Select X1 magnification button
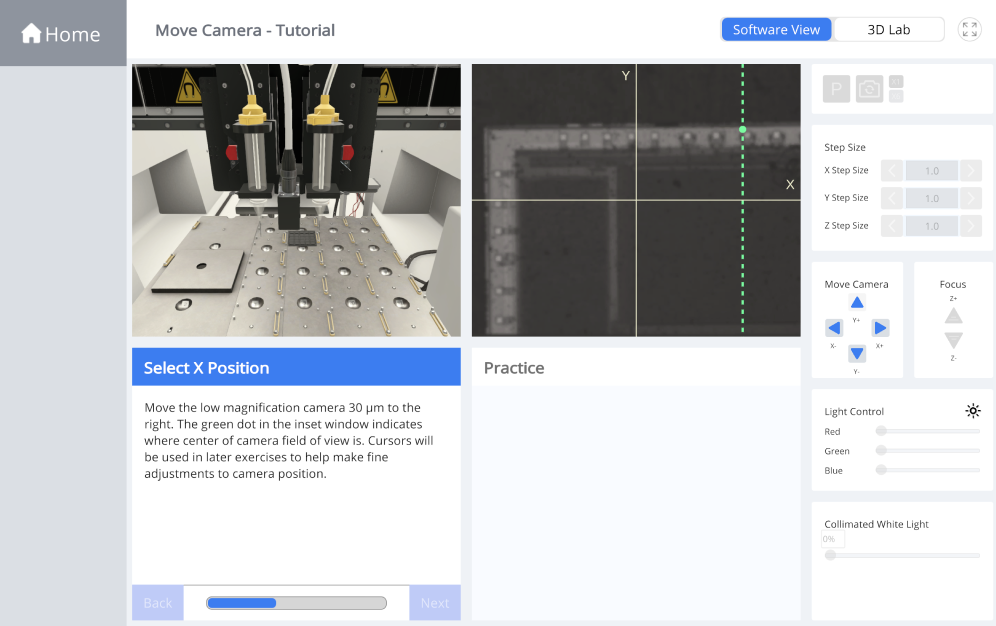This screenshot has width=996, height=626. pyautogui.click(x=896, y=82)
